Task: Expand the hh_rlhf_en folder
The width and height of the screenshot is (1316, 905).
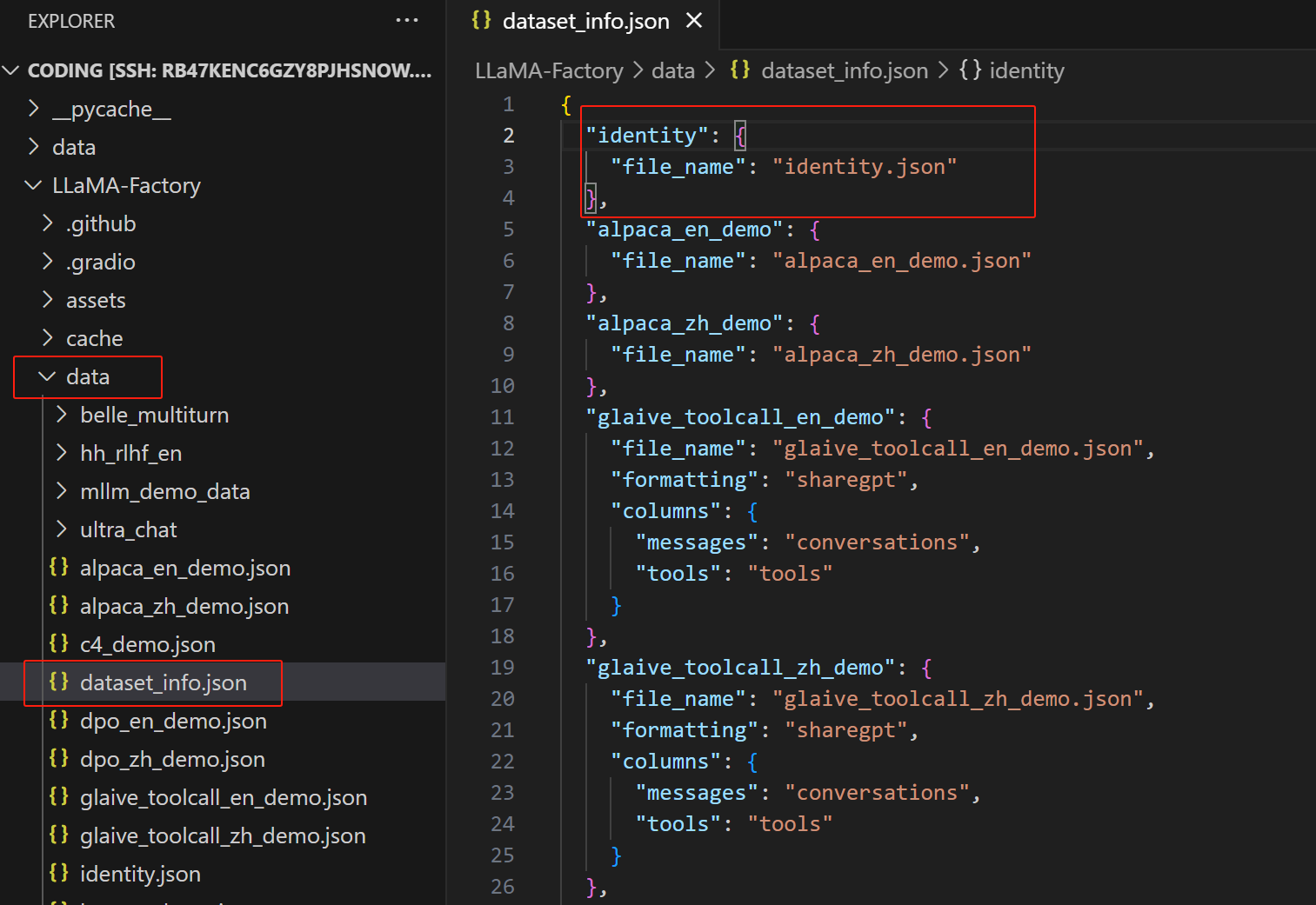Action: 62,453
